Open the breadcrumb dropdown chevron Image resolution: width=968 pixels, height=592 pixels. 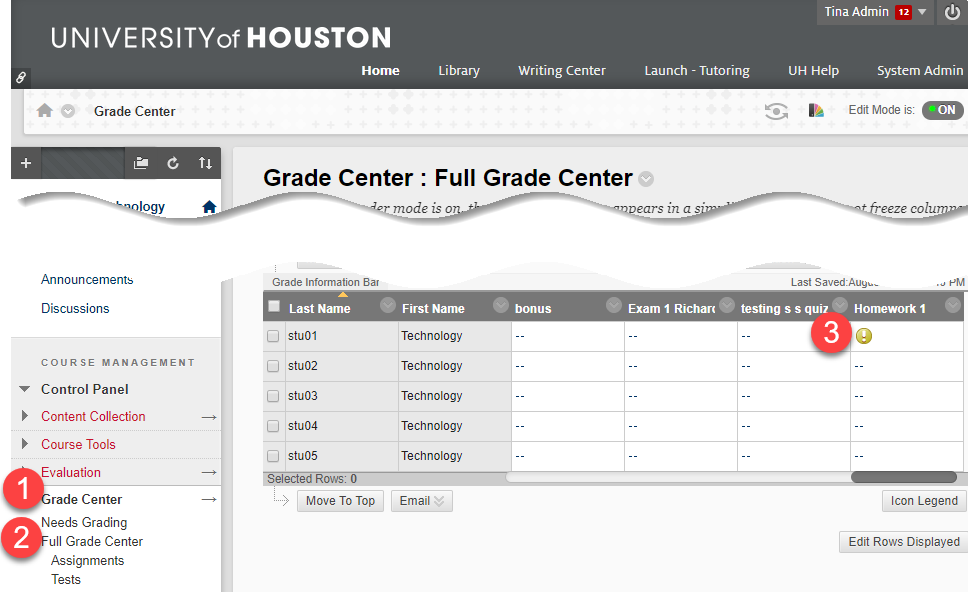[x=68, y=111]
